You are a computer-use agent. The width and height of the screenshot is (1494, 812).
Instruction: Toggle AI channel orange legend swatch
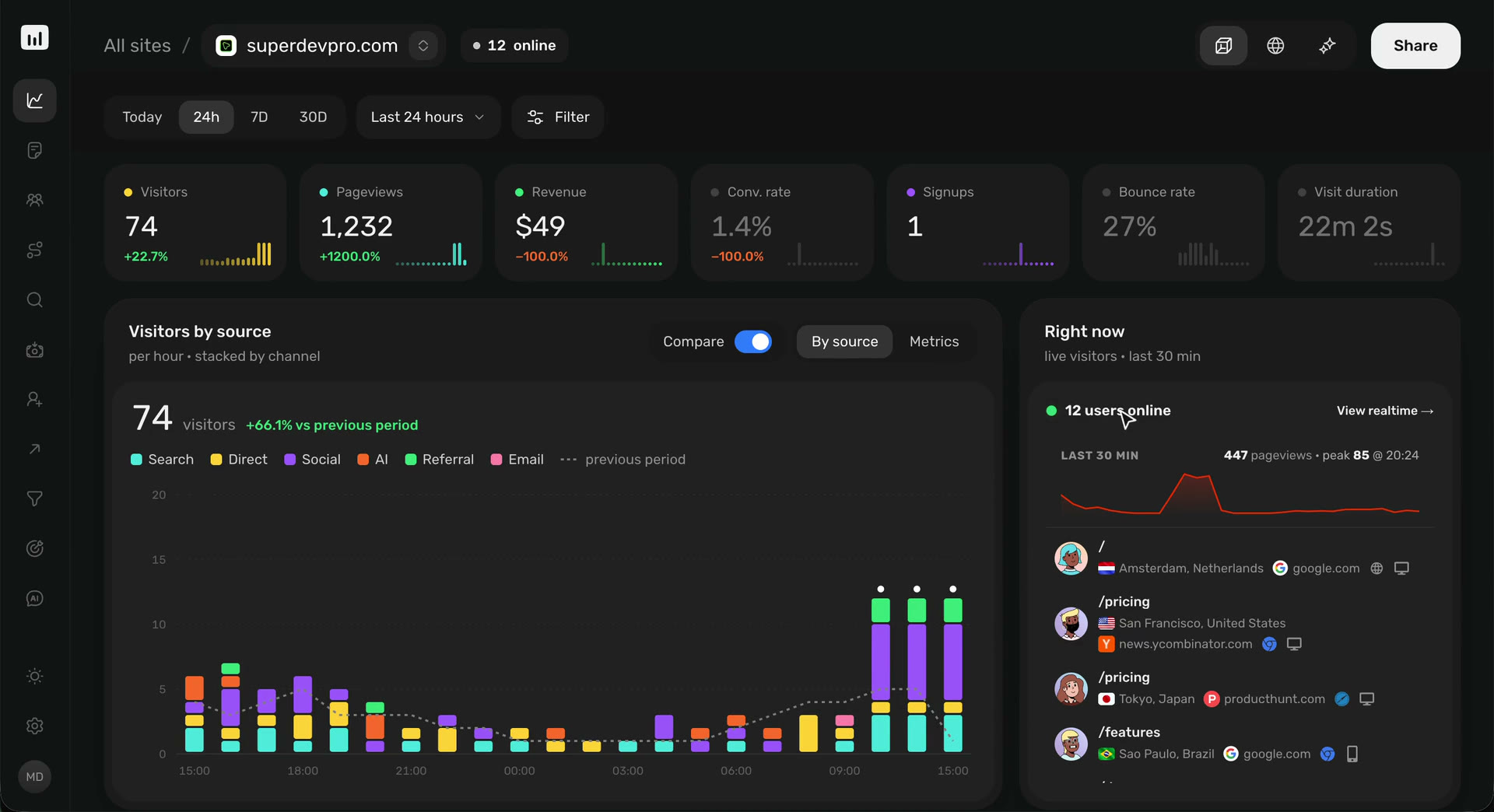click(x=363, y=460)
